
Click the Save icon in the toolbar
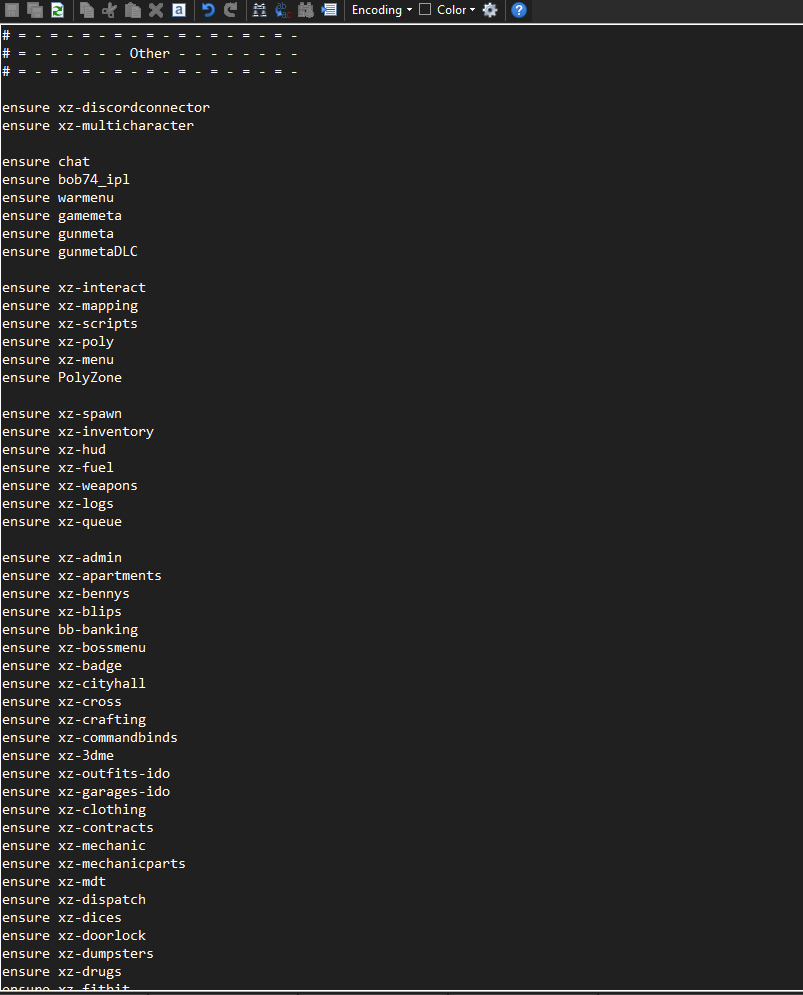pyautogui.click(x=12, y=10)
